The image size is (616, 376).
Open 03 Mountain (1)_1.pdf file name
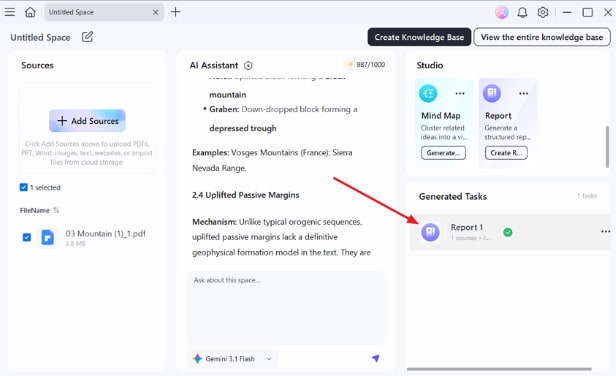pos(105,234)
